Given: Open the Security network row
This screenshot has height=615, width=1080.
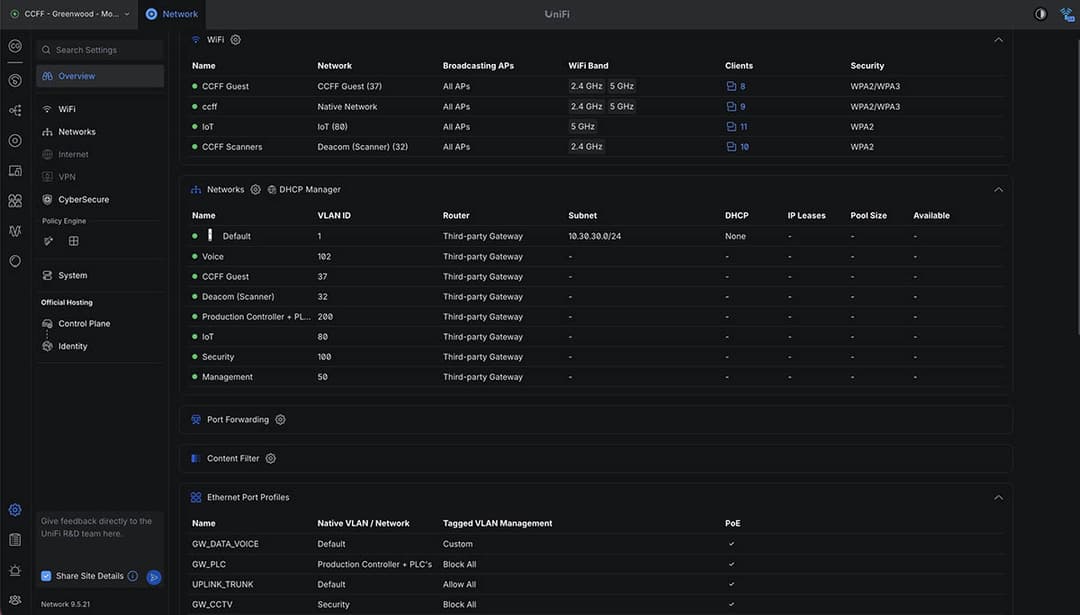Looking at the screenshot, I should click(596, 357).
